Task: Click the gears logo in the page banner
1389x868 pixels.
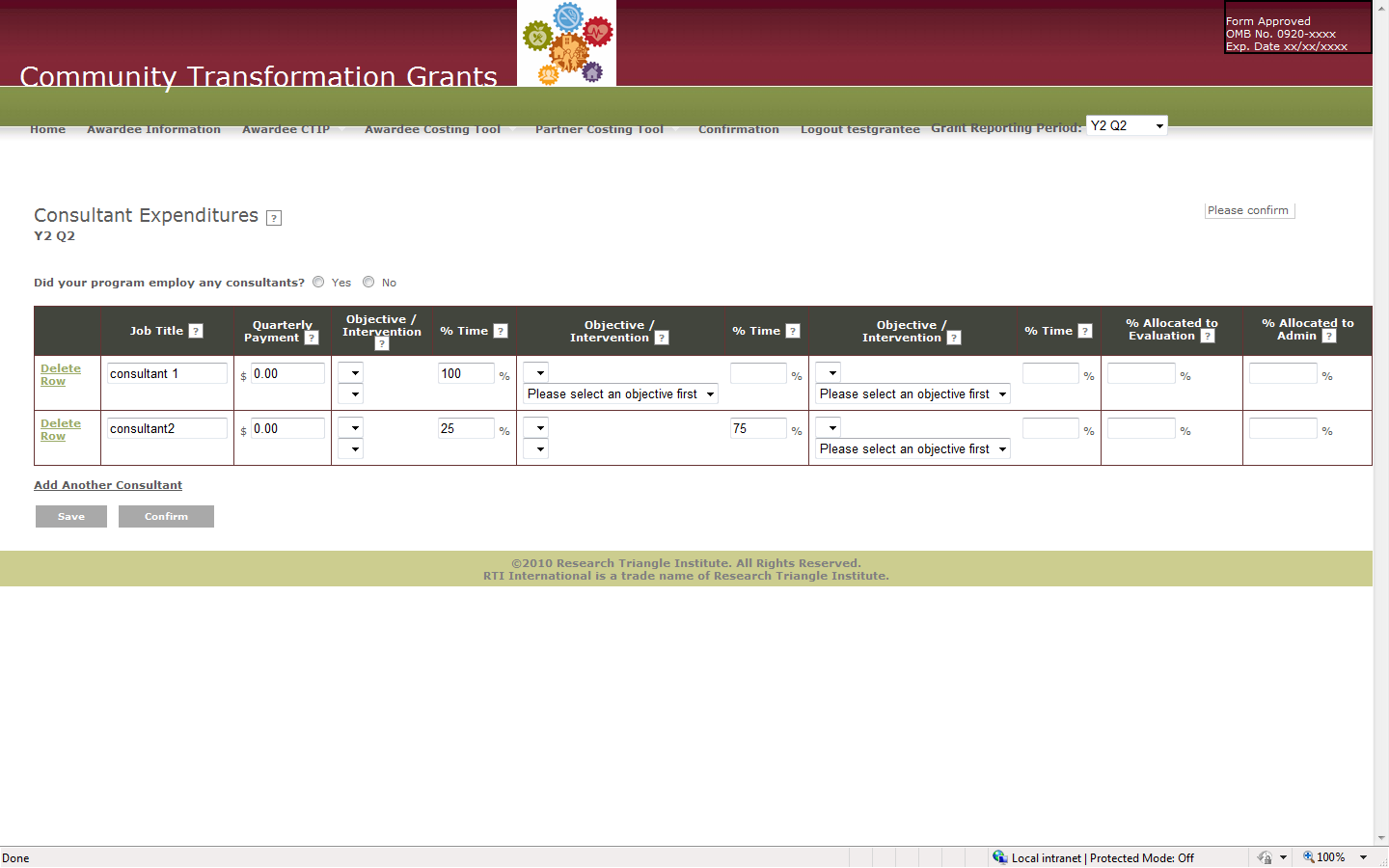Action: tap(567, 43)
